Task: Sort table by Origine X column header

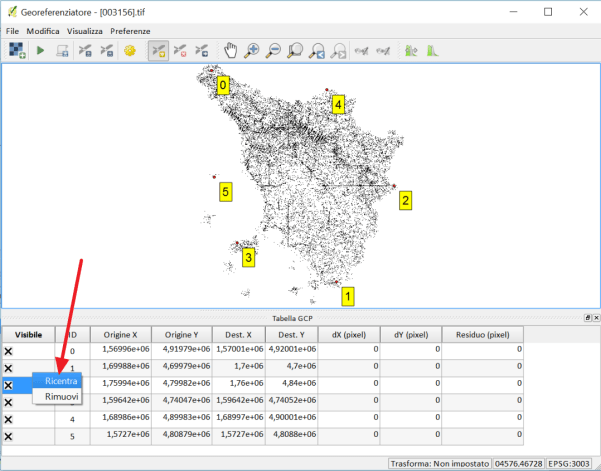Action: coord(120,334)
